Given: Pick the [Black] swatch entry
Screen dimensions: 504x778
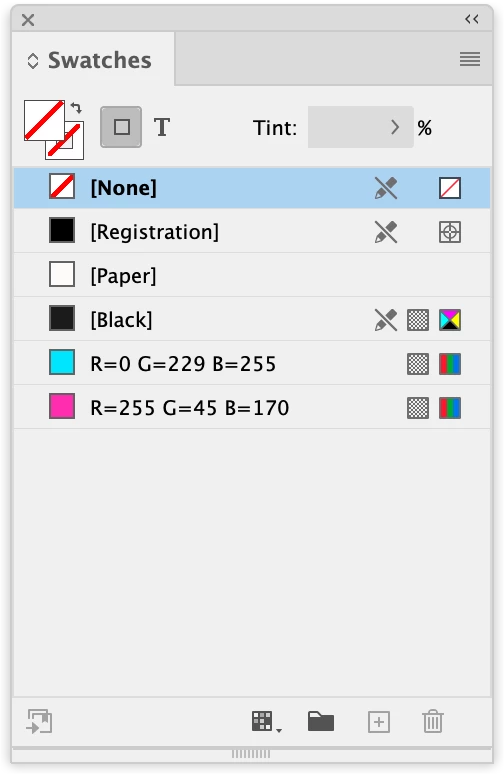Looking at the screenshot, I should (252, 320).
